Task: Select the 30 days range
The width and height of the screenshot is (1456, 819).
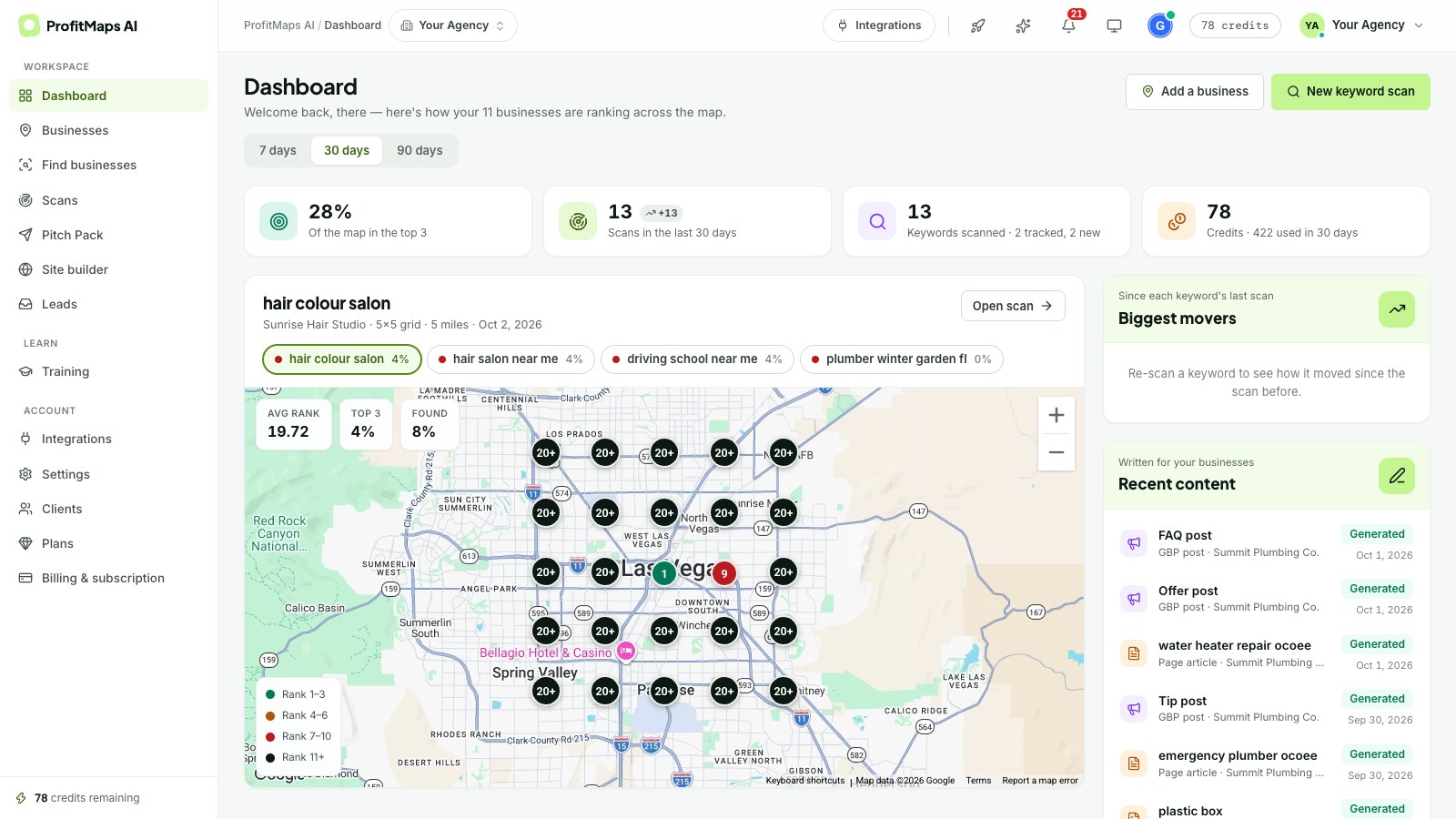Action: click(347, 150)
